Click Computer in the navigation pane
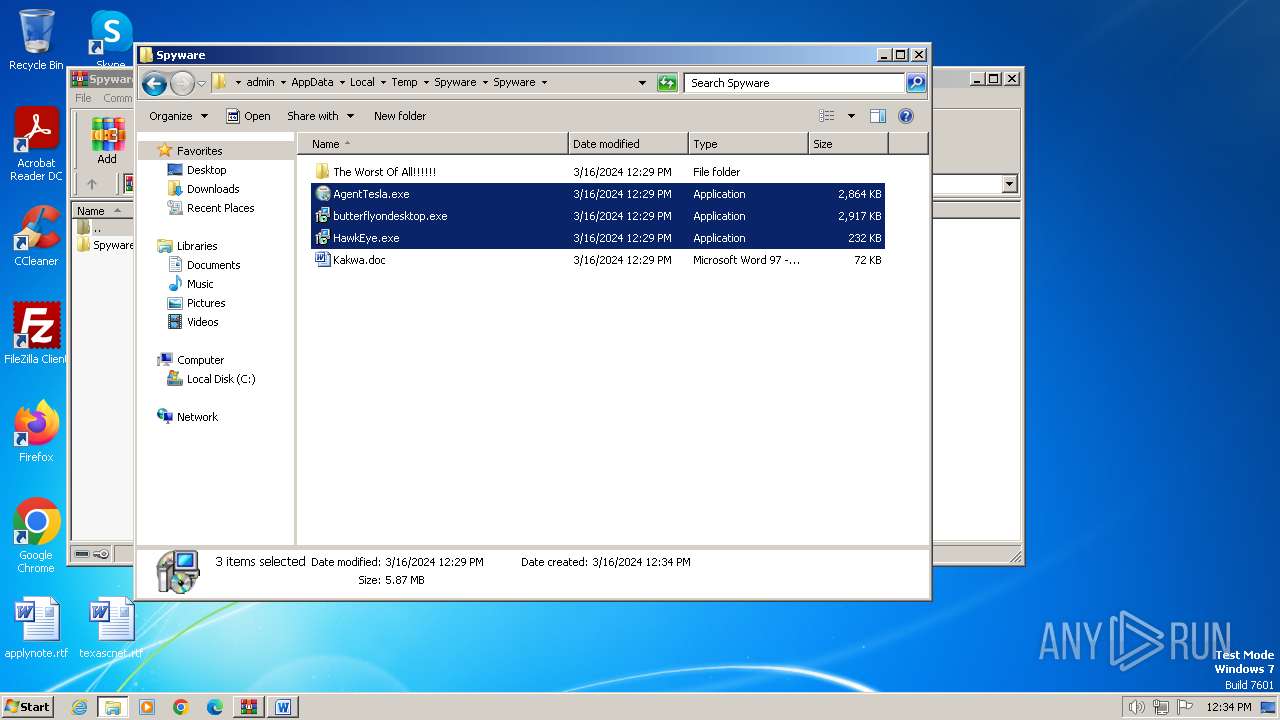 200,360
